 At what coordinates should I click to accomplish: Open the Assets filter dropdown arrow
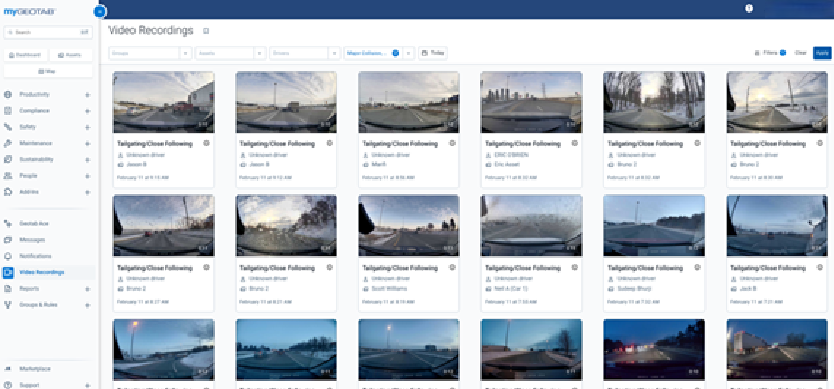click(260, 53)
